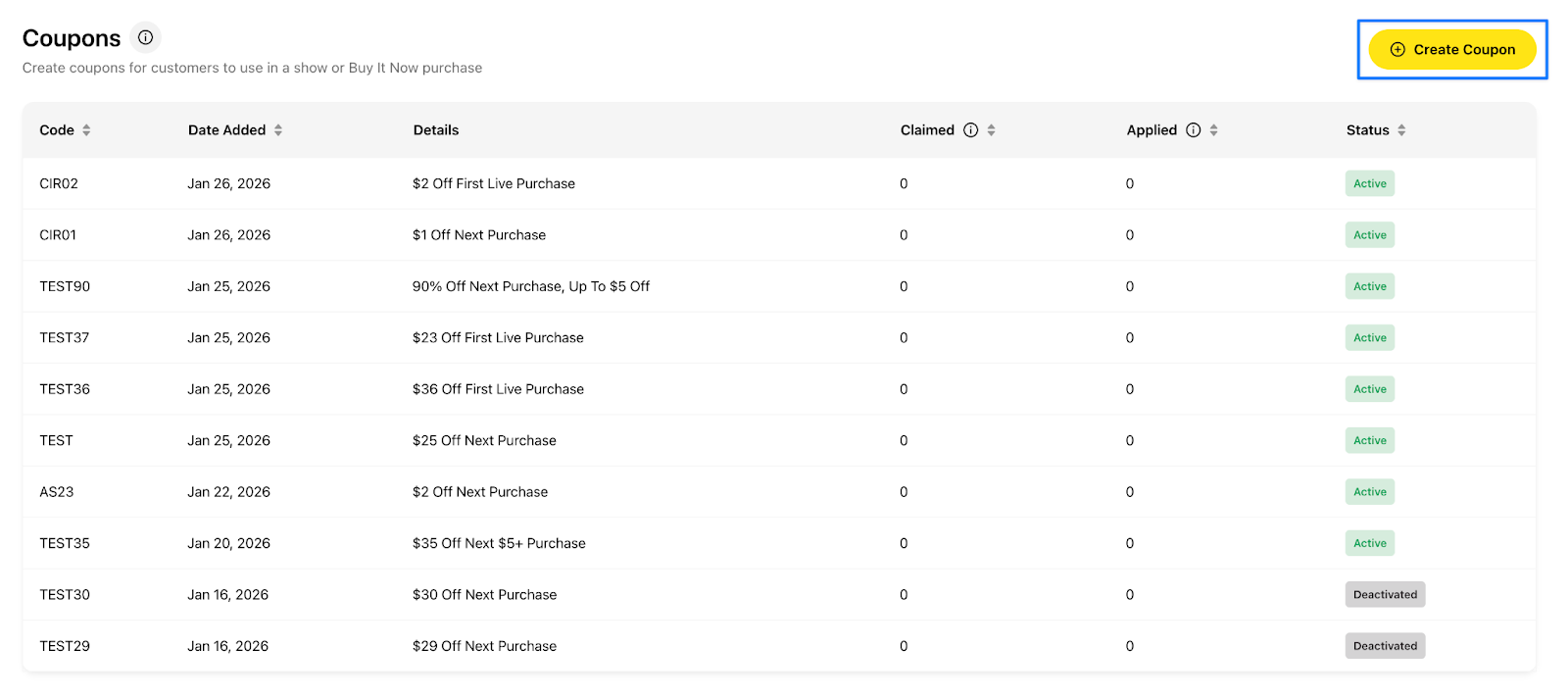Select the TEST36 coupon code
The width and height of the screenshot is (1568, 697).
65,389
